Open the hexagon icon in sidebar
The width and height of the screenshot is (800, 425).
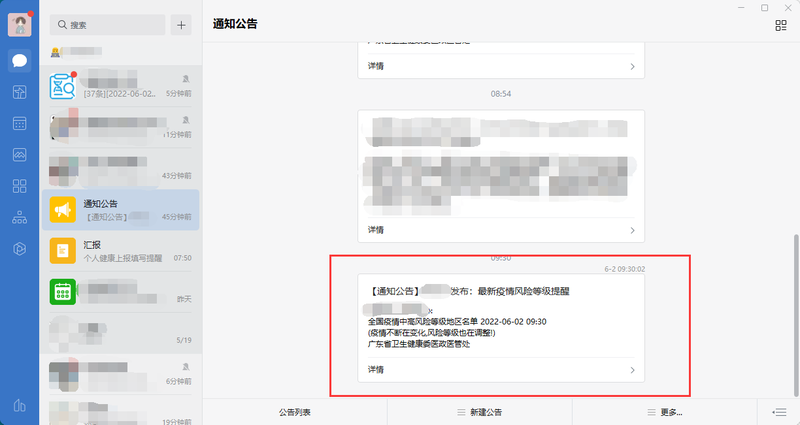19,249
